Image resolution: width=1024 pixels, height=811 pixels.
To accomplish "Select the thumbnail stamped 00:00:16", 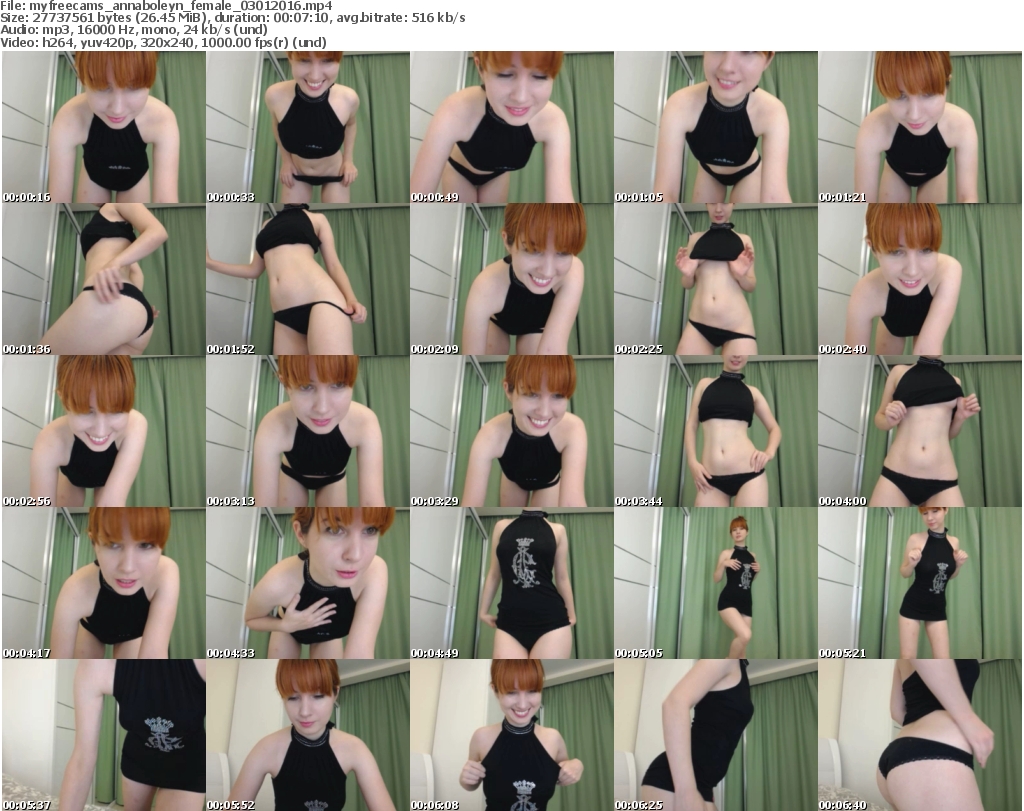I will point(104,127).
